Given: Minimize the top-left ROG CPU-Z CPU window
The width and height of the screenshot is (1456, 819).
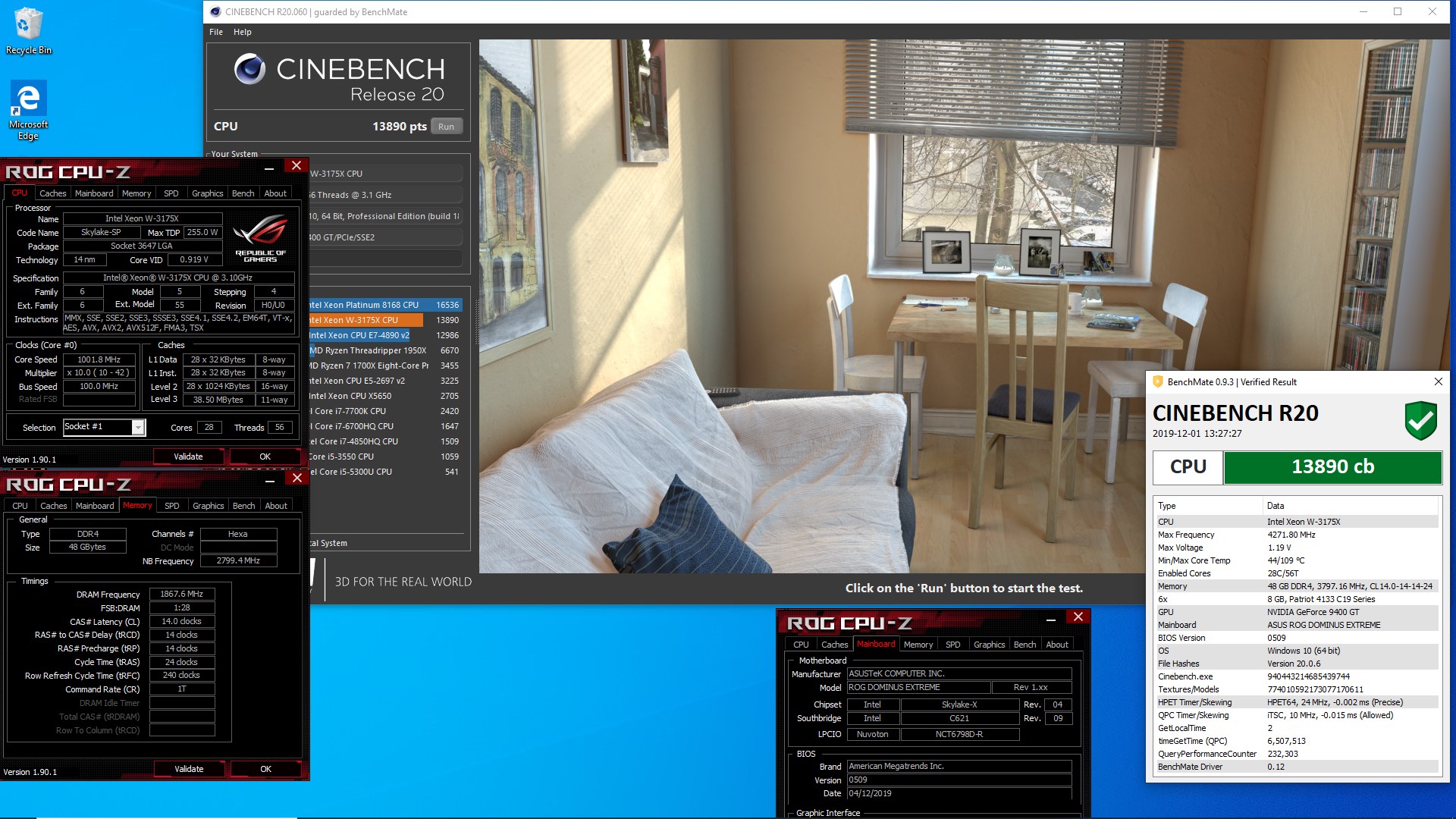Looking at the screenshot, I should pyautogui.click(x=269, y=168).
